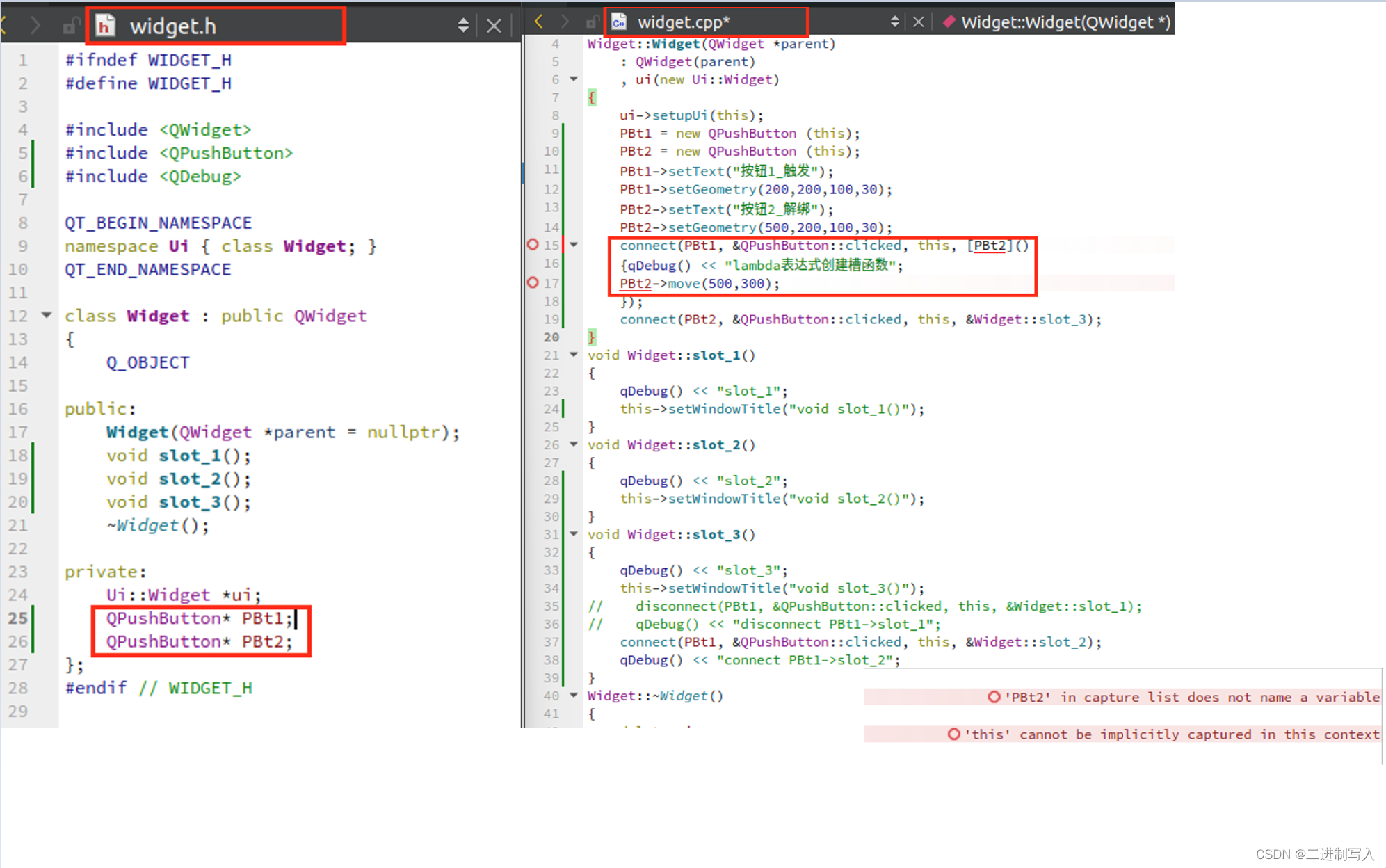Click the error marker on line 17
The width and height of the screenshot is (1386, 868).
click(x=533, y=282)
